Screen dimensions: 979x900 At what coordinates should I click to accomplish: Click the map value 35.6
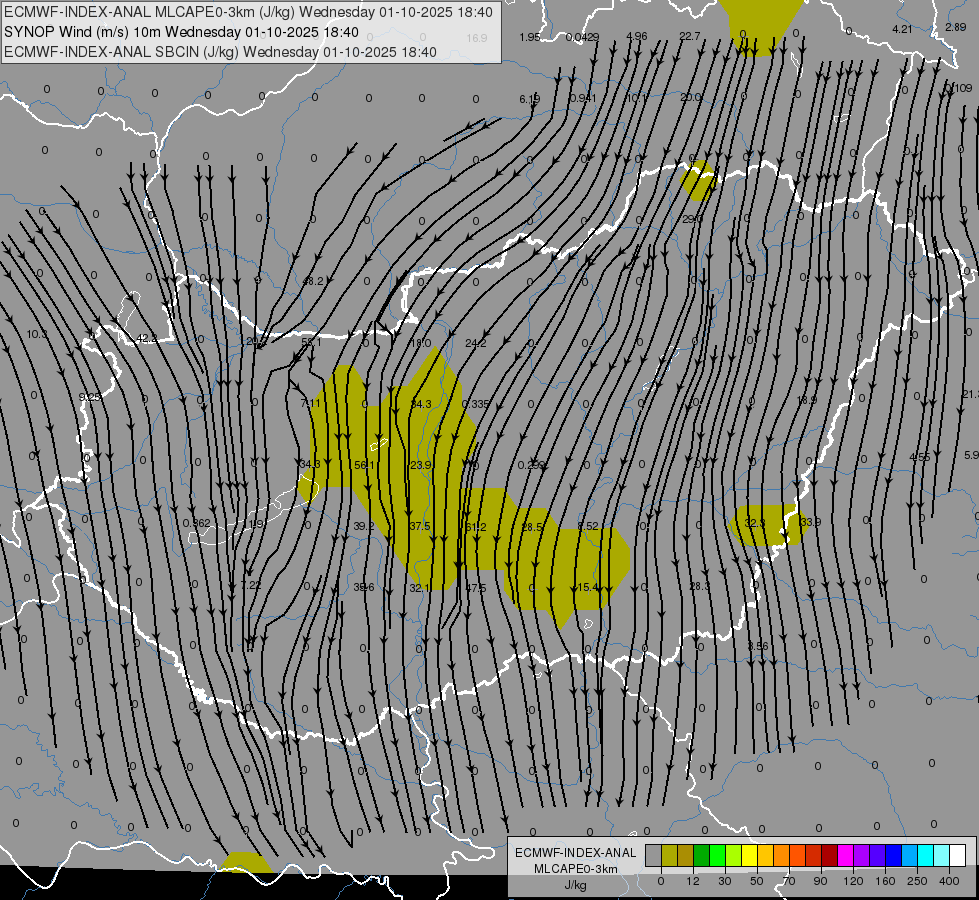click(364, 587)
